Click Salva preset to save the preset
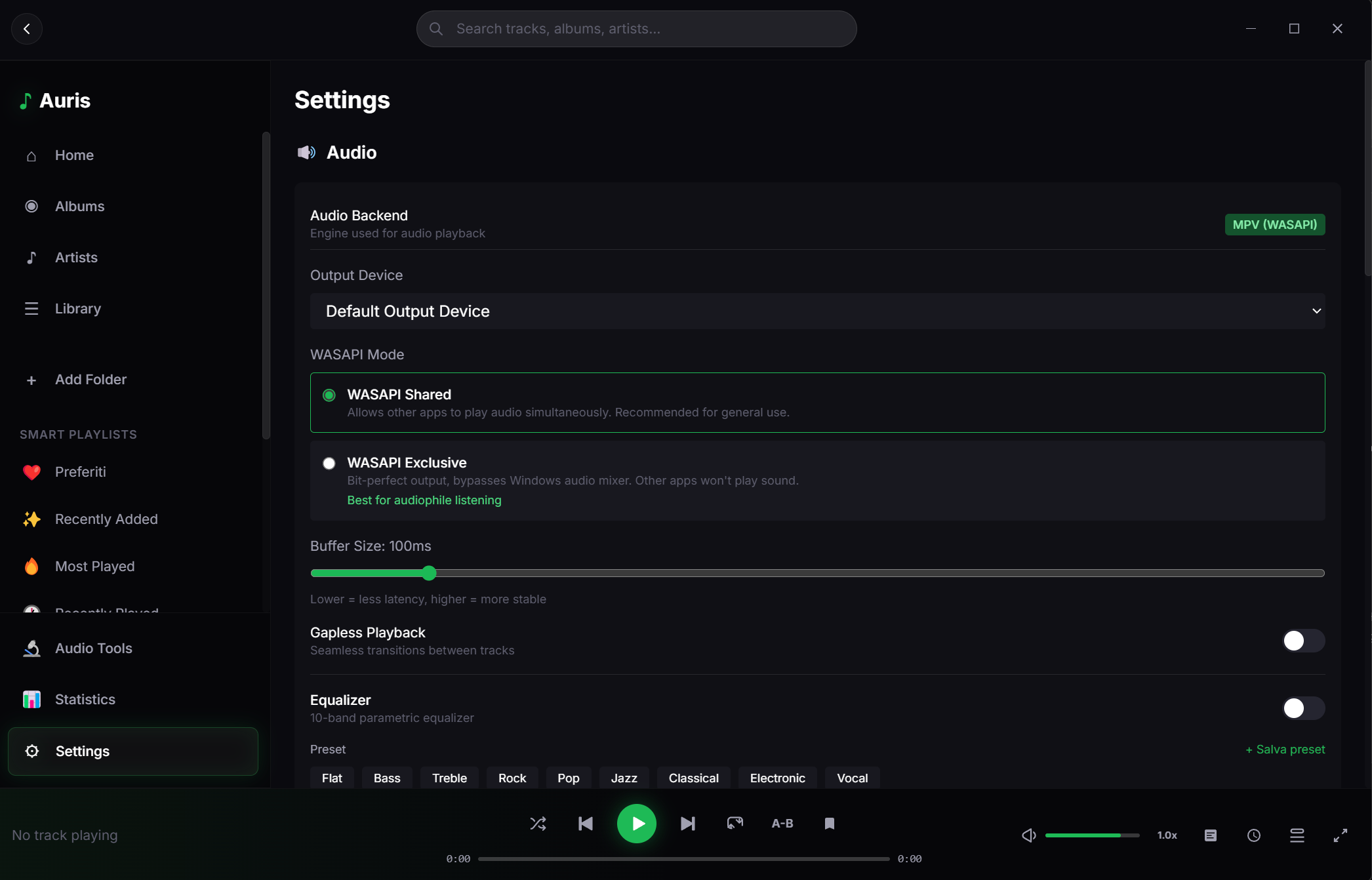The width and height of the screenshot is (1372, 880). tap(1284, 749)
